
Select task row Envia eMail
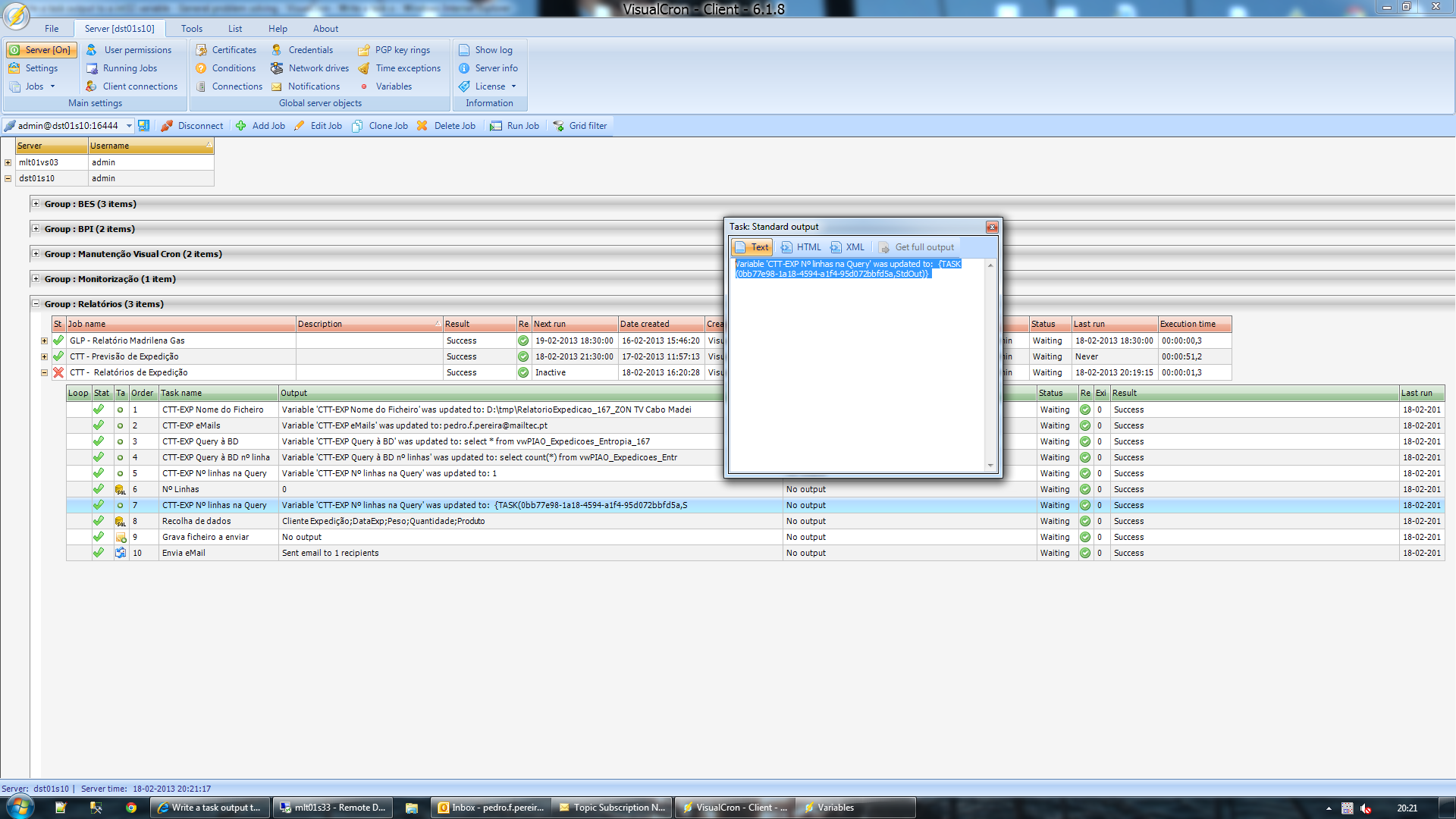755,553
